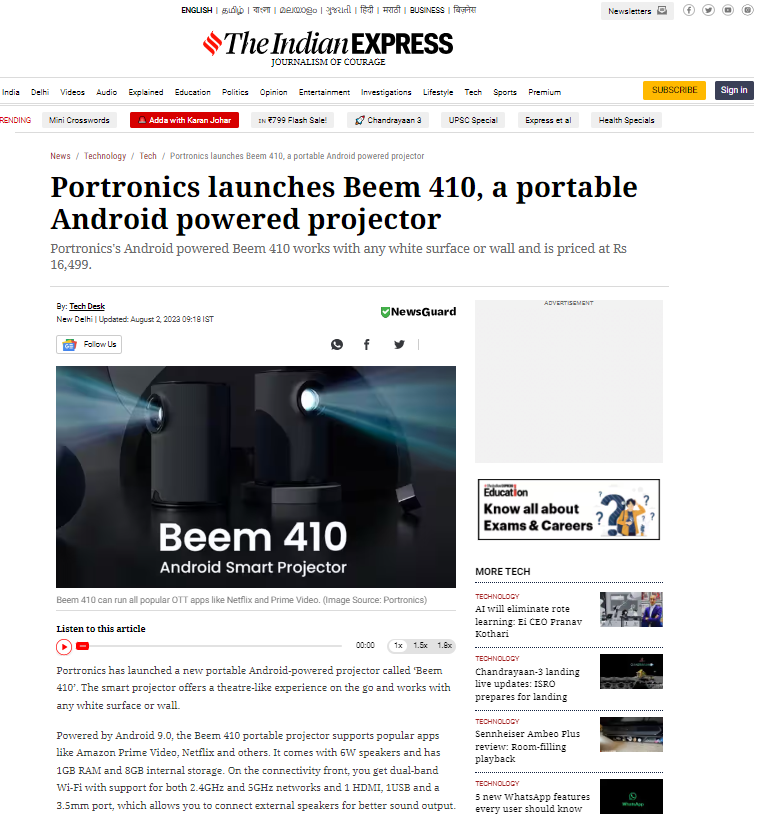Share the article via the Twitter icon
The image size is (763, 827).
point(399,344)
